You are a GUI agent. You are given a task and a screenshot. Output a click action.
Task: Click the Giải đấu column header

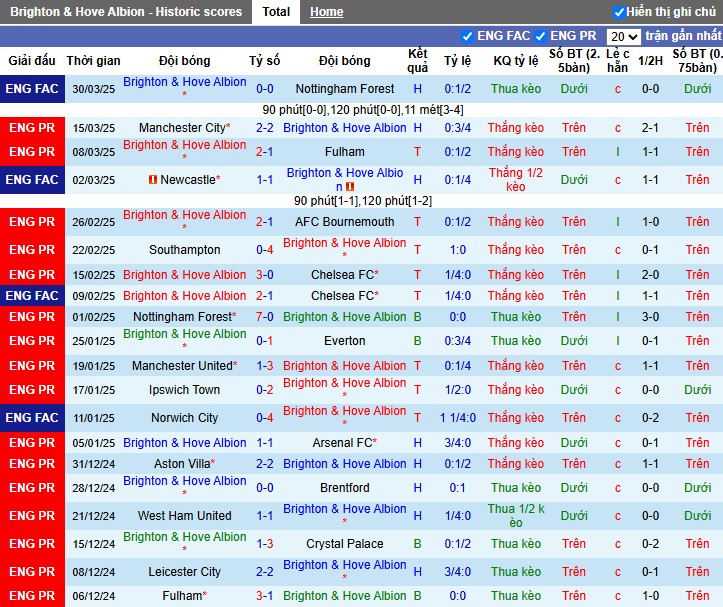click(x=32, y=60)
